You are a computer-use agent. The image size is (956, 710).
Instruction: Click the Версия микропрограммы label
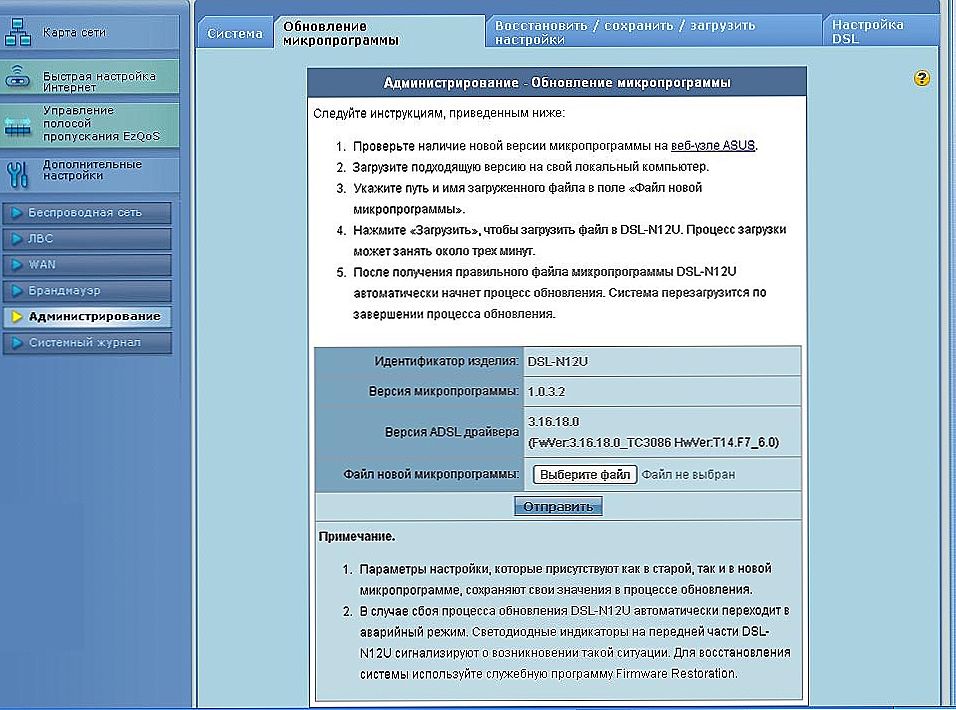pos(443,391)
